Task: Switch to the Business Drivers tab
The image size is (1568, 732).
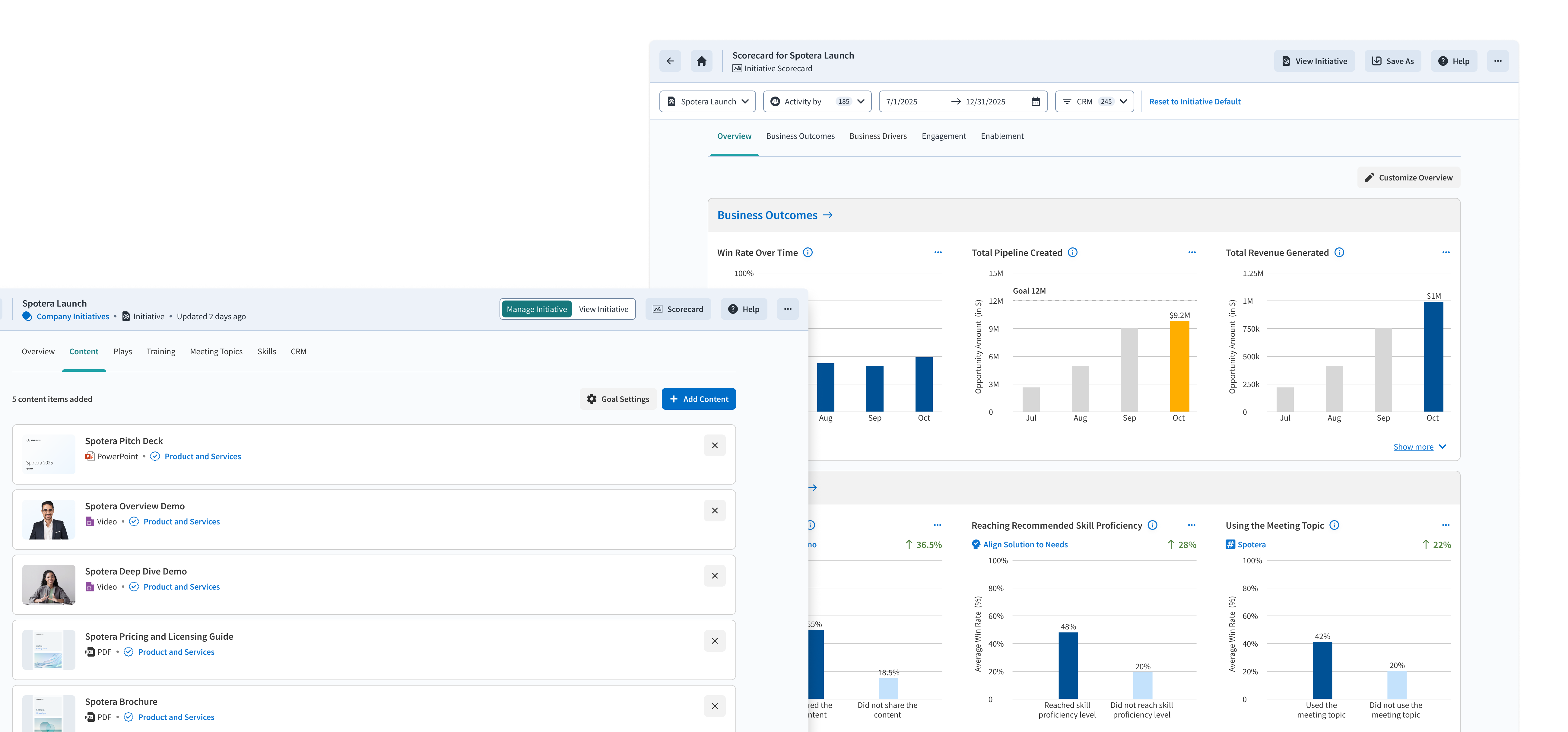Action: [878, 136]
